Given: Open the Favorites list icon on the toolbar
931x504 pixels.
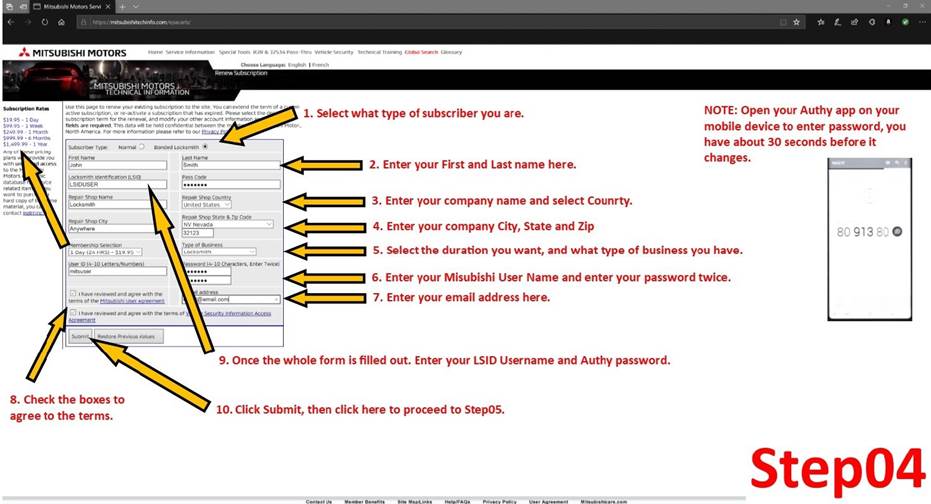Looking at the screenshot, I should pos(821,22).
